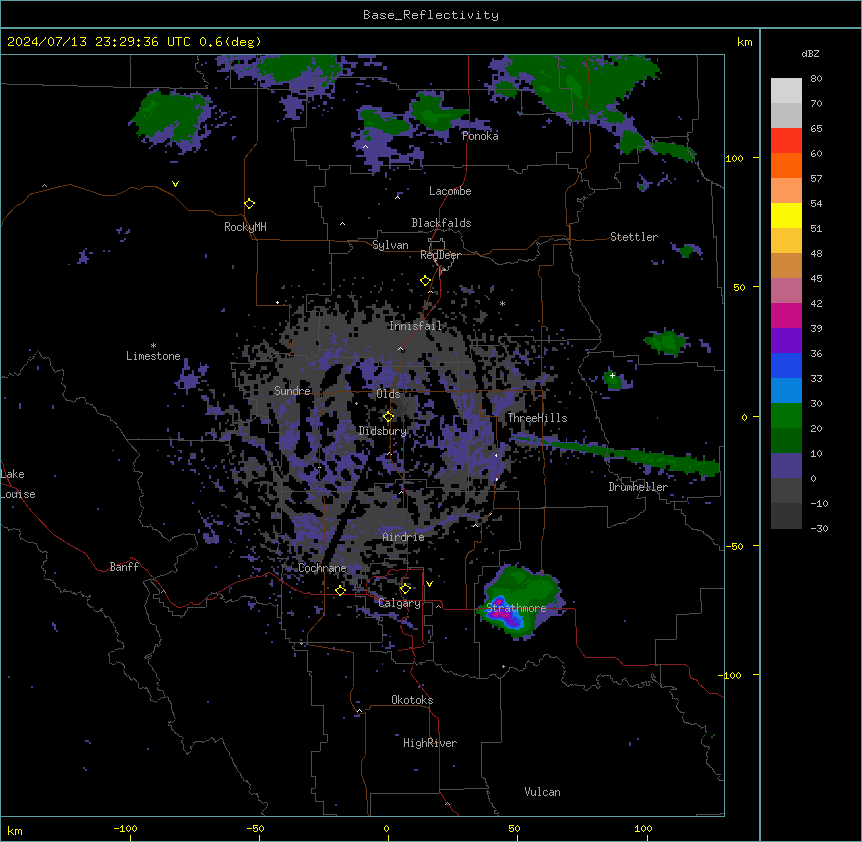Click the Stettler label
Viewport: 862px width, 842px height.
click(x=634, y=237)
